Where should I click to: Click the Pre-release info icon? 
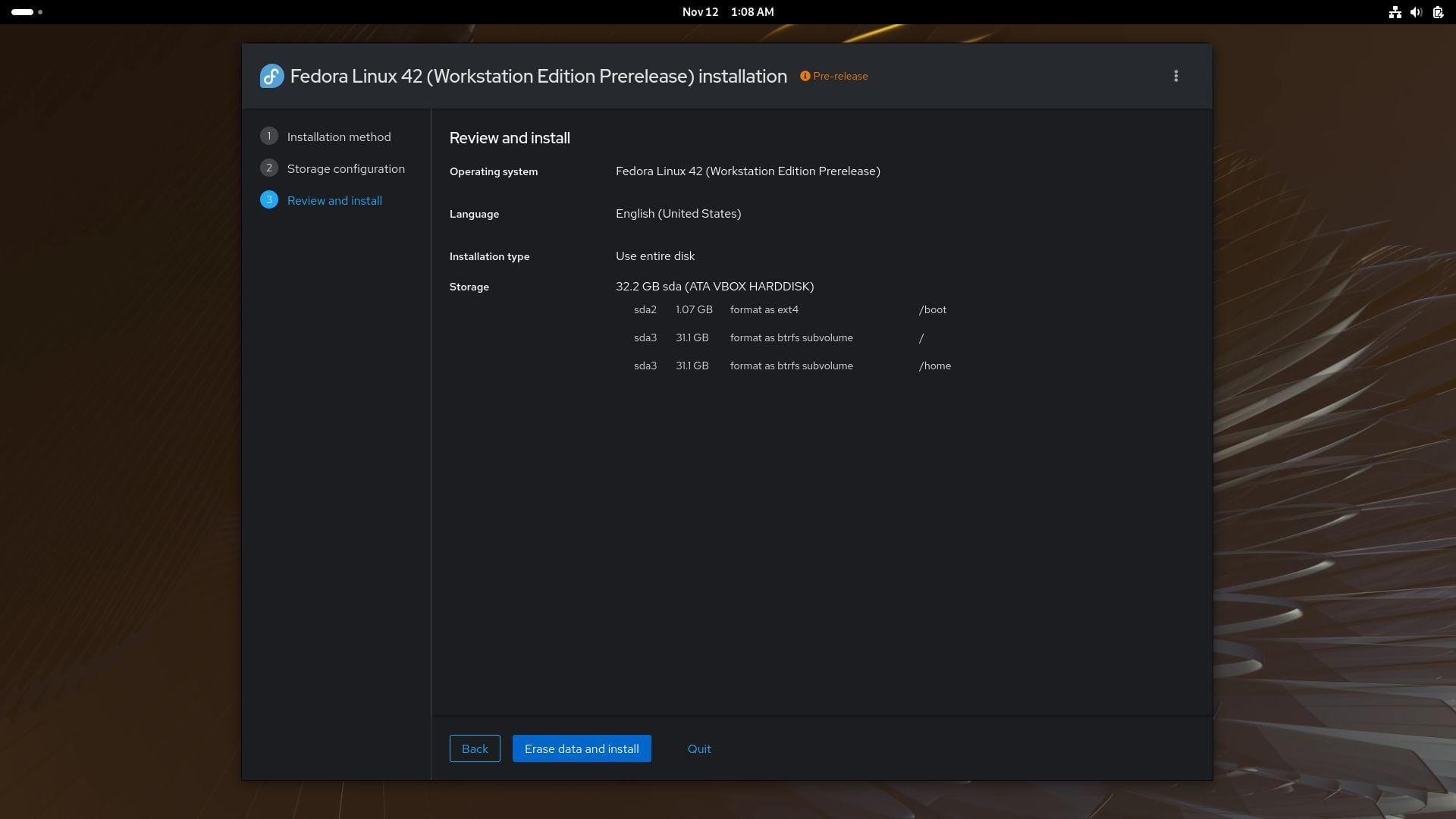pyautogui.click(x=805, y=76)
